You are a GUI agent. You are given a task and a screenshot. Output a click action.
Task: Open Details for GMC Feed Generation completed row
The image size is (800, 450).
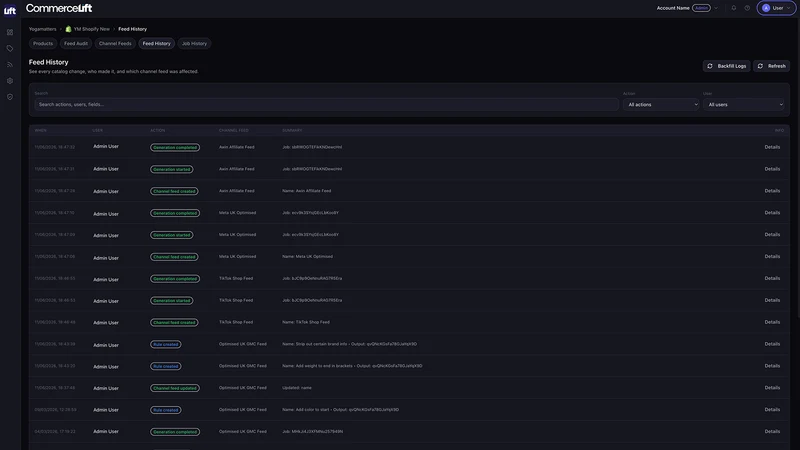(x=772, y=432)
